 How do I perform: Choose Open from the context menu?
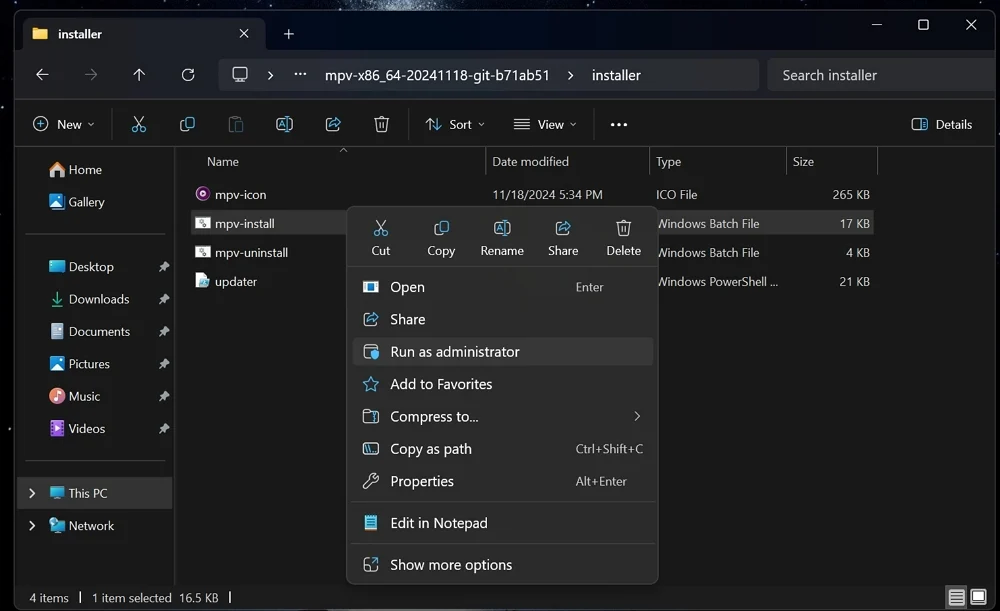[x=503, y=287]
